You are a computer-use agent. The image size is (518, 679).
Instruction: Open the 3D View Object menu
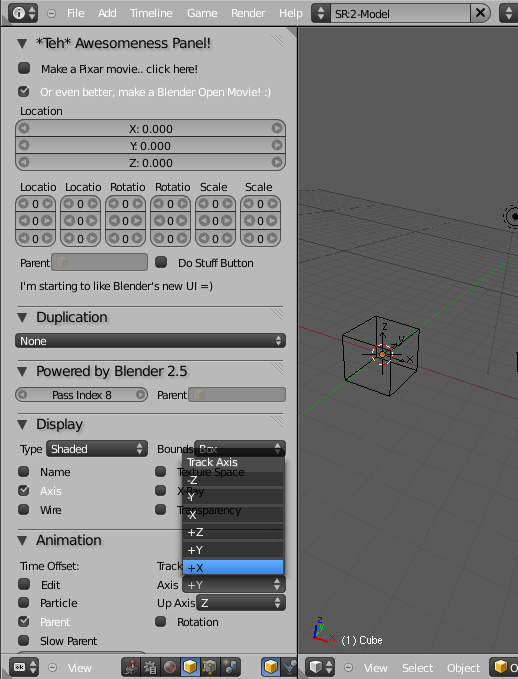click(463, 668)
